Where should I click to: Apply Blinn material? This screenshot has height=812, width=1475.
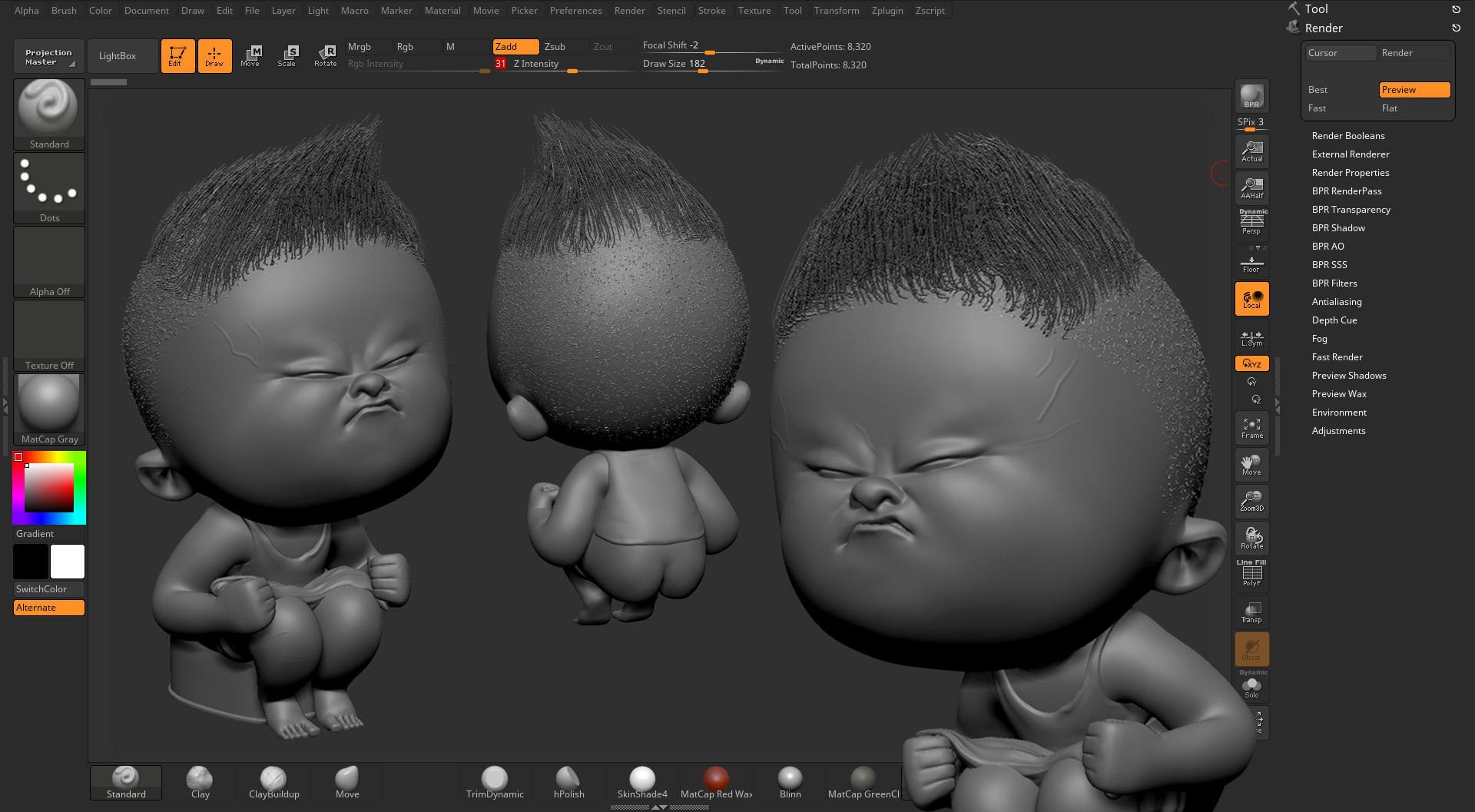[x=790, y=783]
